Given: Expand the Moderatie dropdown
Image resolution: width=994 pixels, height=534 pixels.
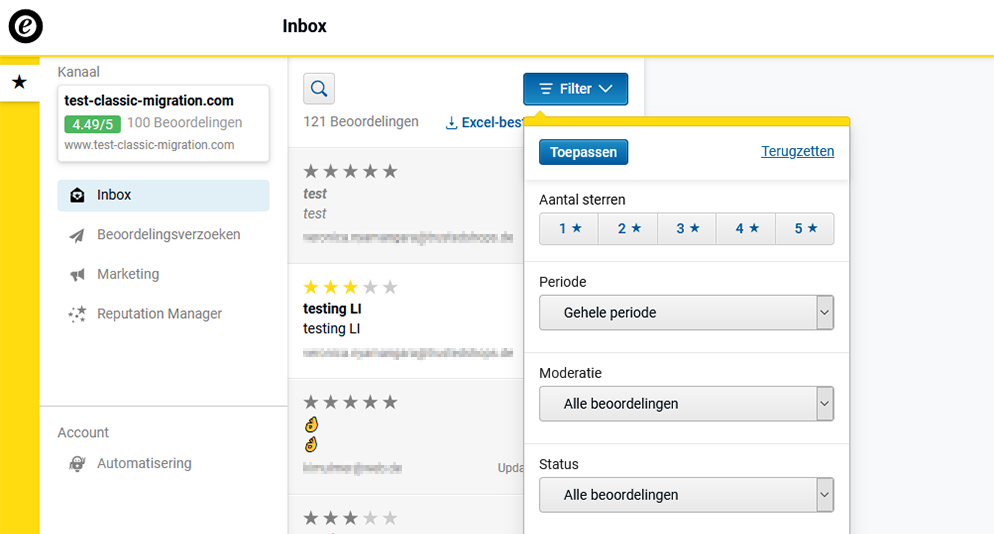Looking at the screenshot, I should (x=687, y=404).
